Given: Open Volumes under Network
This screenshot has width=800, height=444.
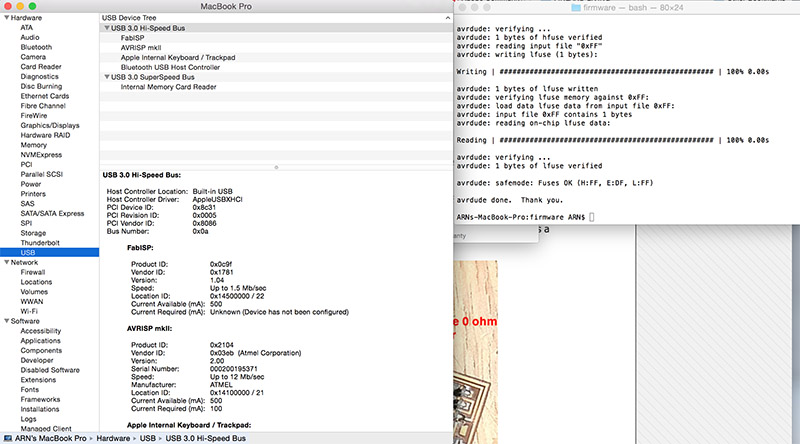Looking at the screenshot, I should (x=34, y=291).
